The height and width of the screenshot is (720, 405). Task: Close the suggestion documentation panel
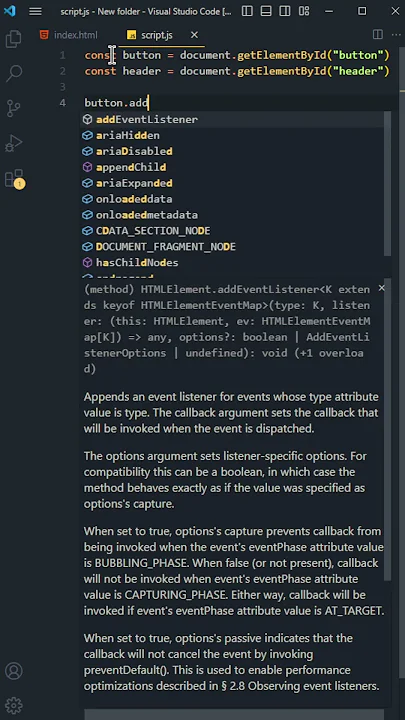[x=381, y=288]
